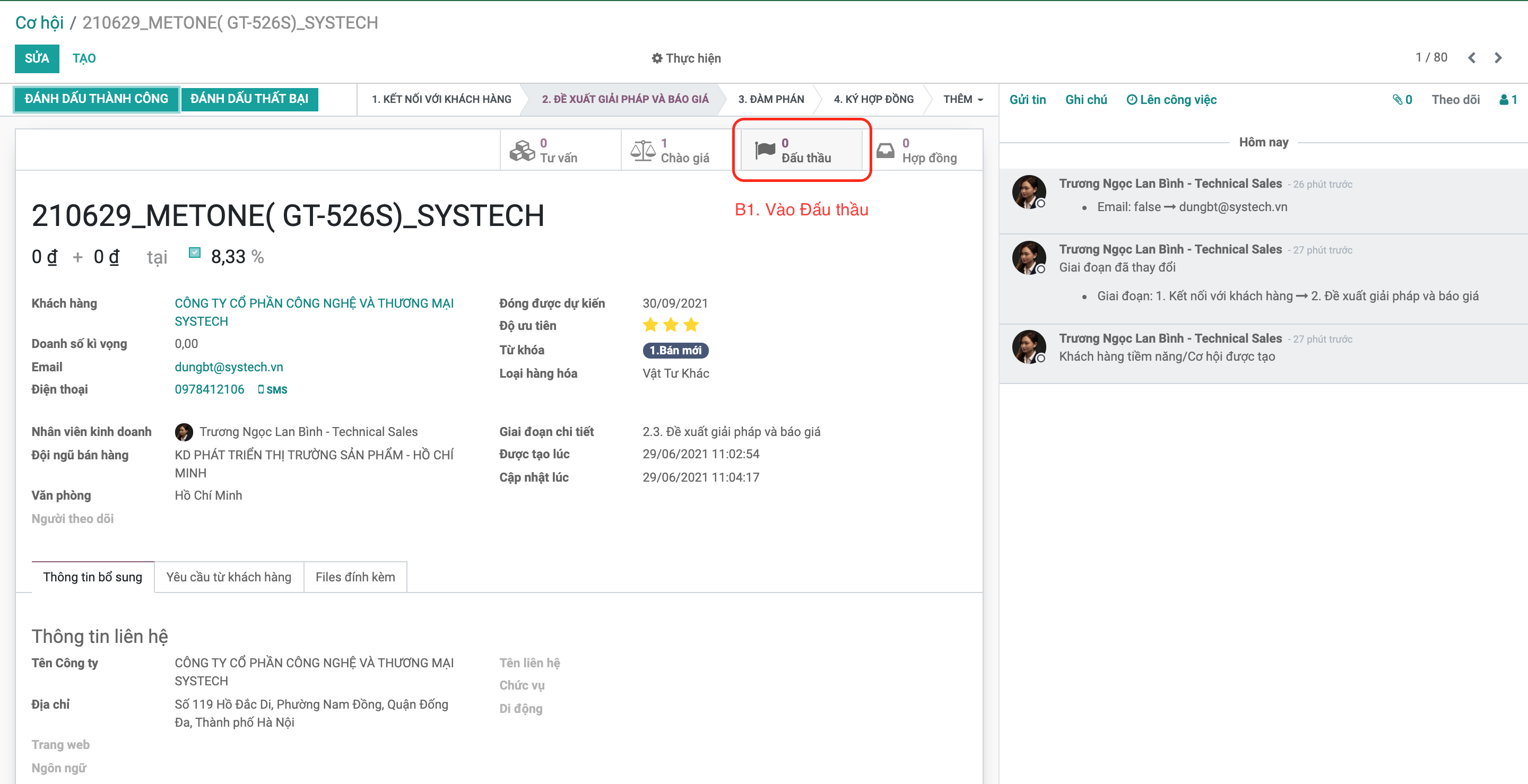The image size is (1528, 784).
Task: Open the Tư vấn cubes stat button
Action: coord(522,151)
